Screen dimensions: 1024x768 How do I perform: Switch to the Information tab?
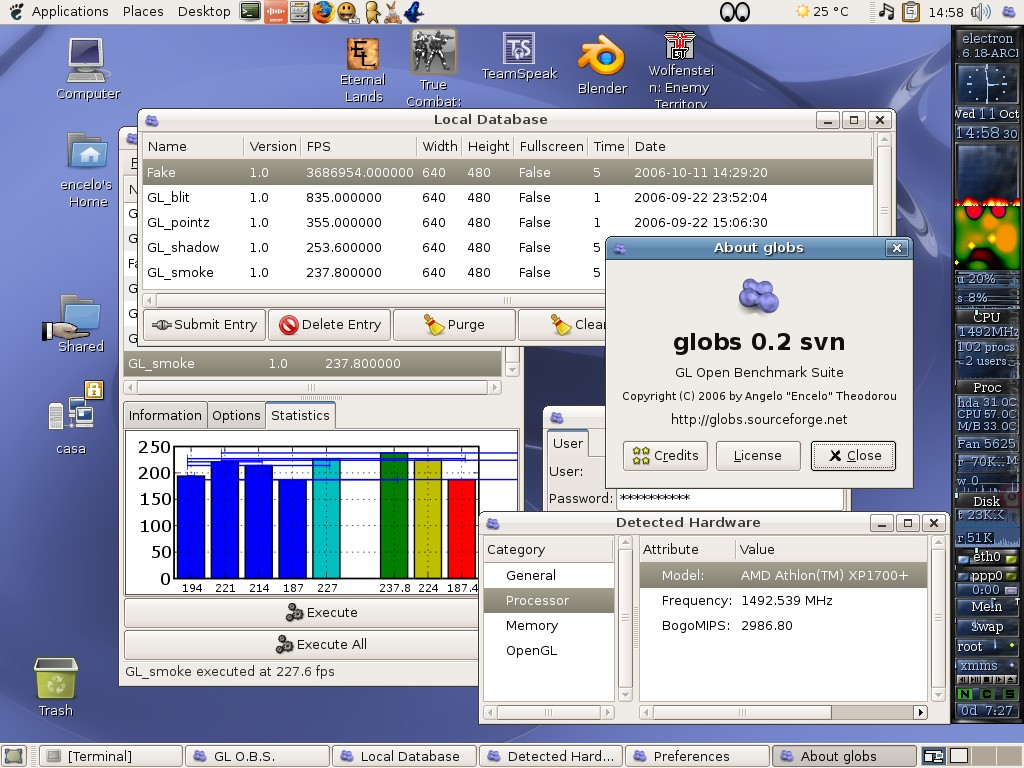click(x=165, y=415)
